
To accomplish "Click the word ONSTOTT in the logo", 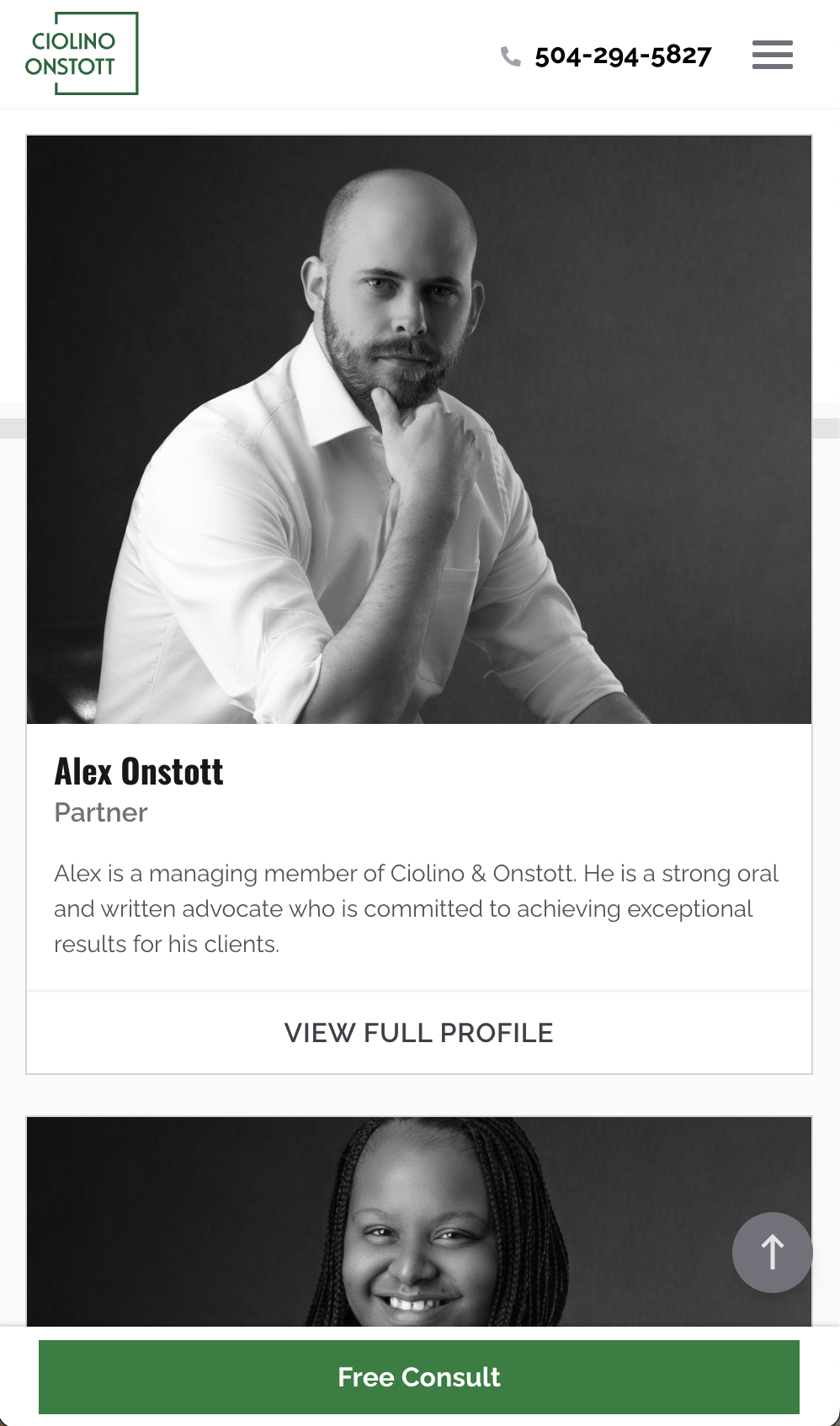I will click(x=70, y=67).
